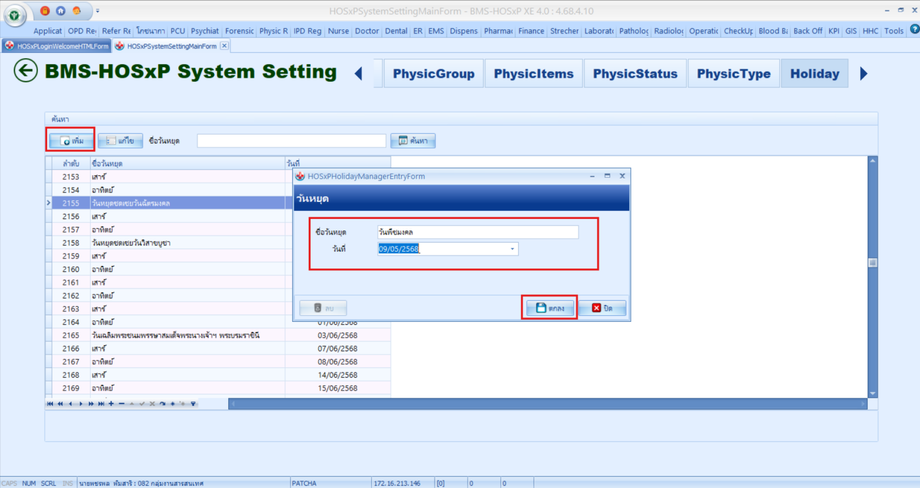
Task: Click the search (ค้นหา) button
Action: [x=413, y=141]
